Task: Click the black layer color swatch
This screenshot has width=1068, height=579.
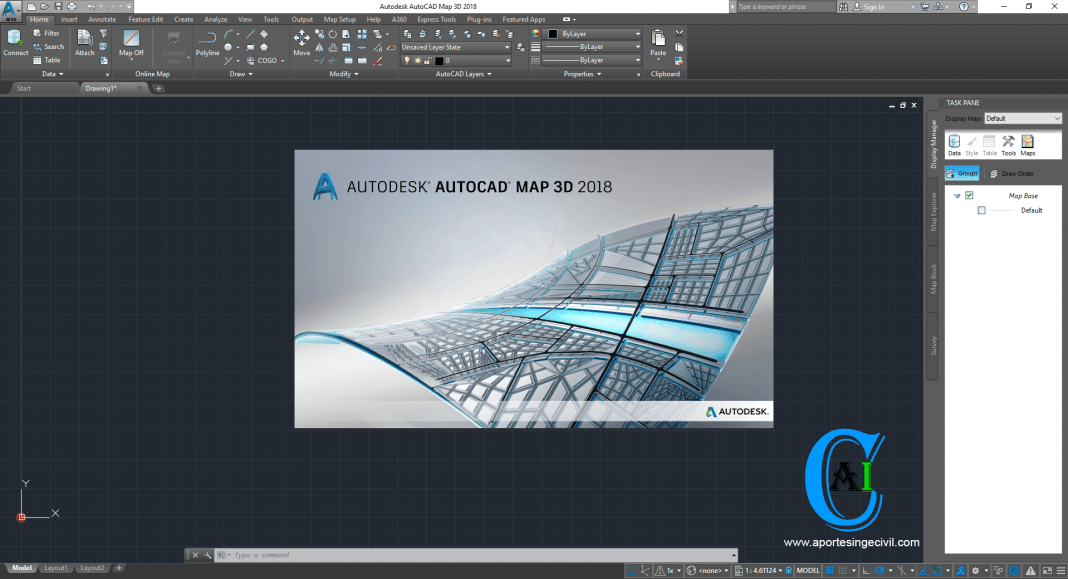Action: click(x=439, y=61)
